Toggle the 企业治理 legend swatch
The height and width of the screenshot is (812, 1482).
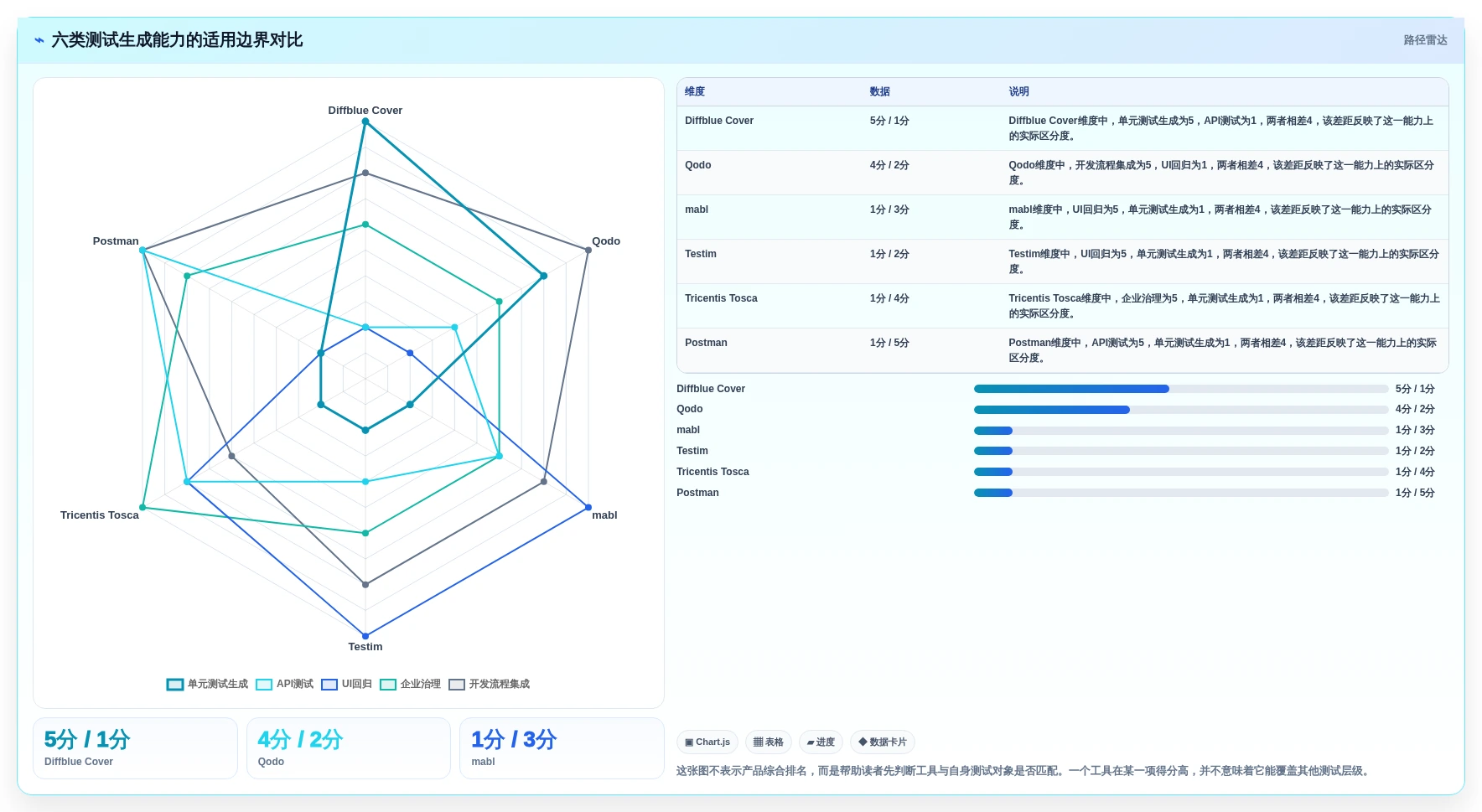tap(388, 685)
